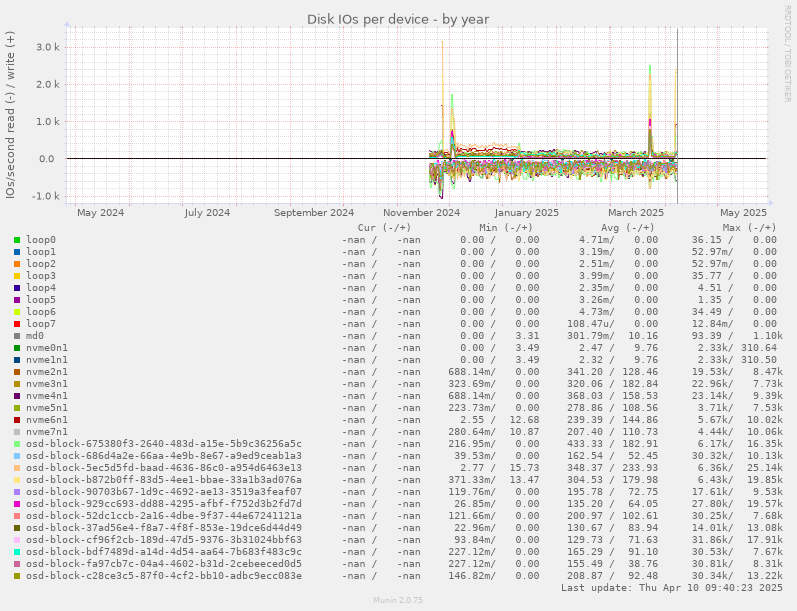Image resolution: width=797 pixels, height=611 pixels.
Task: Click the y-axis title 'IOs/second read (-) / write (+)'
Action: (10, 115)
